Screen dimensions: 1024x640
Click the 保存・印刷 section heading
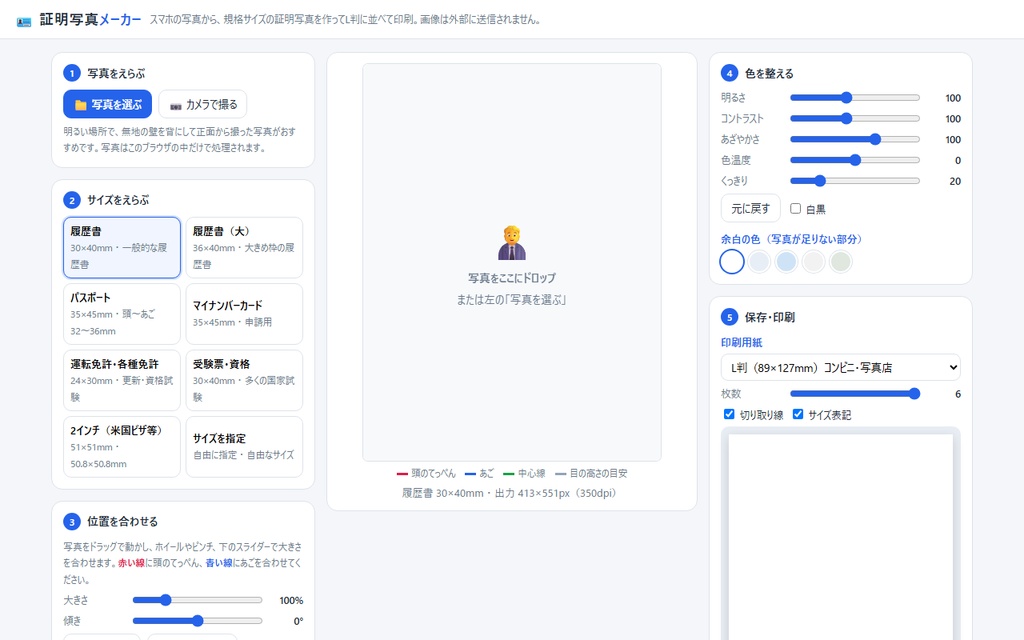coord(770,317)
